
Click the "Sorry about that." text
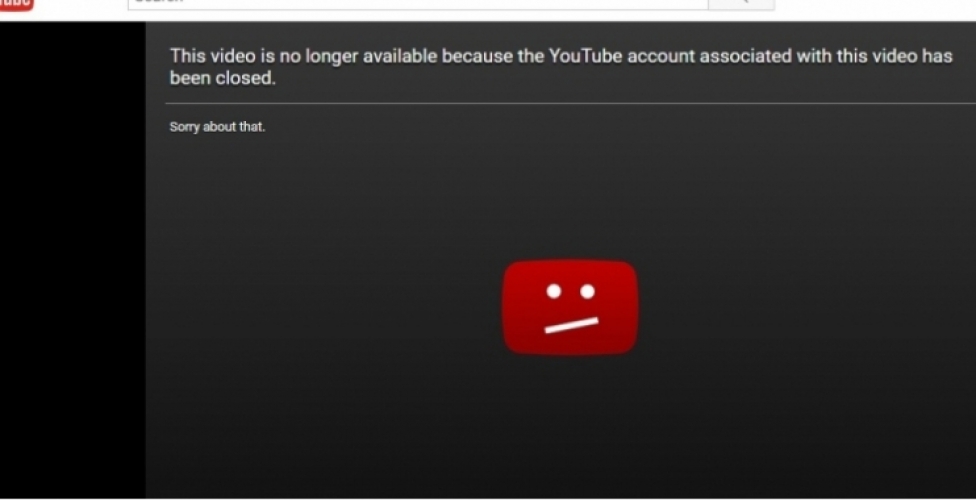click(x=217, y=127)
